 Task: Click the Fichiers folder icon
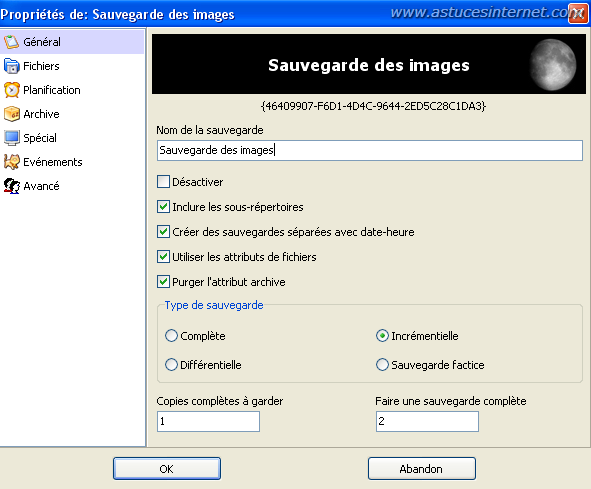pos(11,66)
